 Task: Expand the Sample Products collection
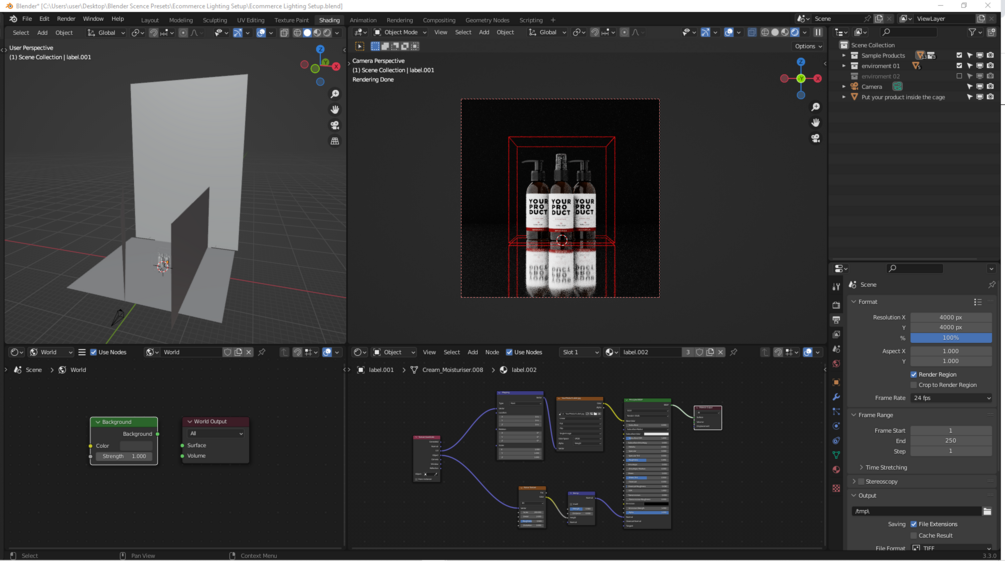click(844, 56)
